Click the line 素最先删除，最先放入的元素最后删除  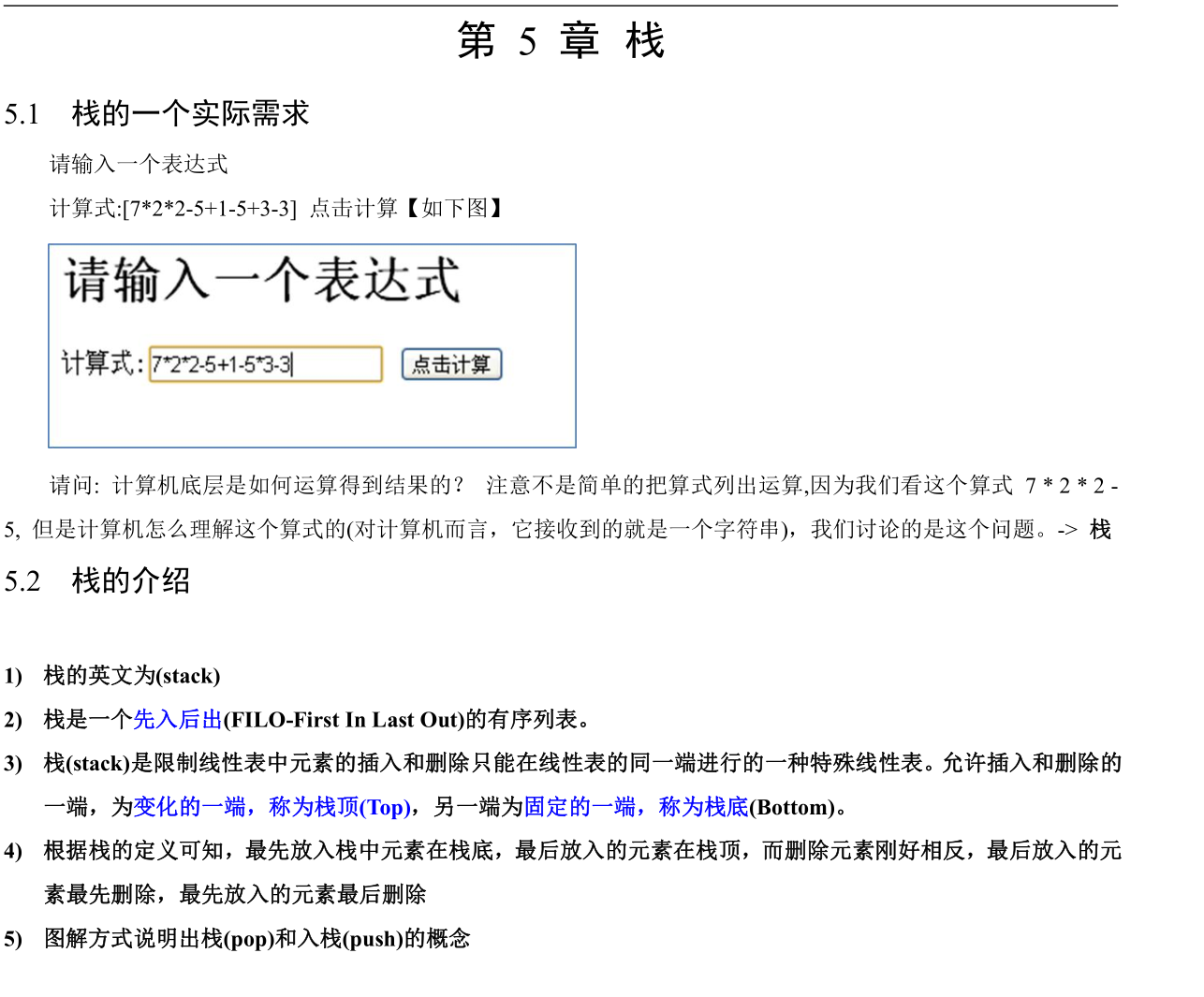235,895
